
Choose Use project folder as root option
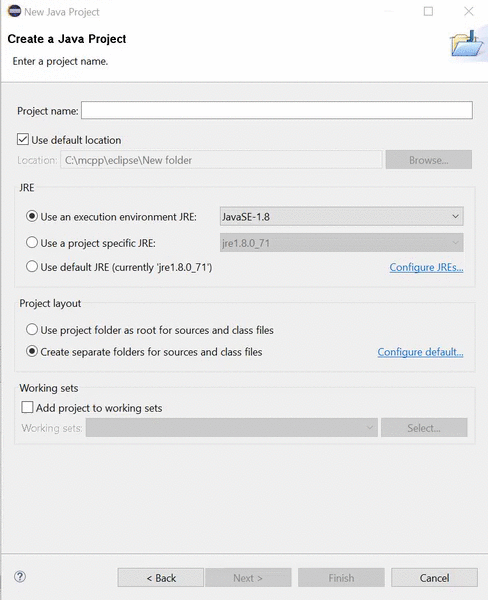click(x=32, y=329)
